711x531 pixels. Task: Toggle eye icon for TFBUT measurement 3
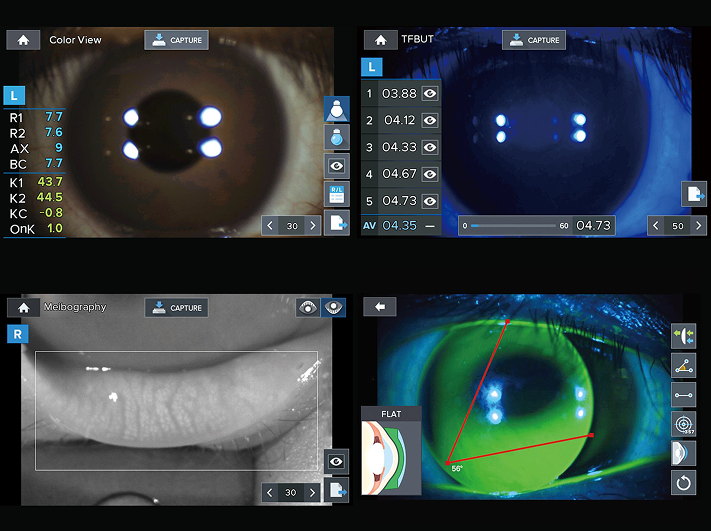[x=430, y=147]
